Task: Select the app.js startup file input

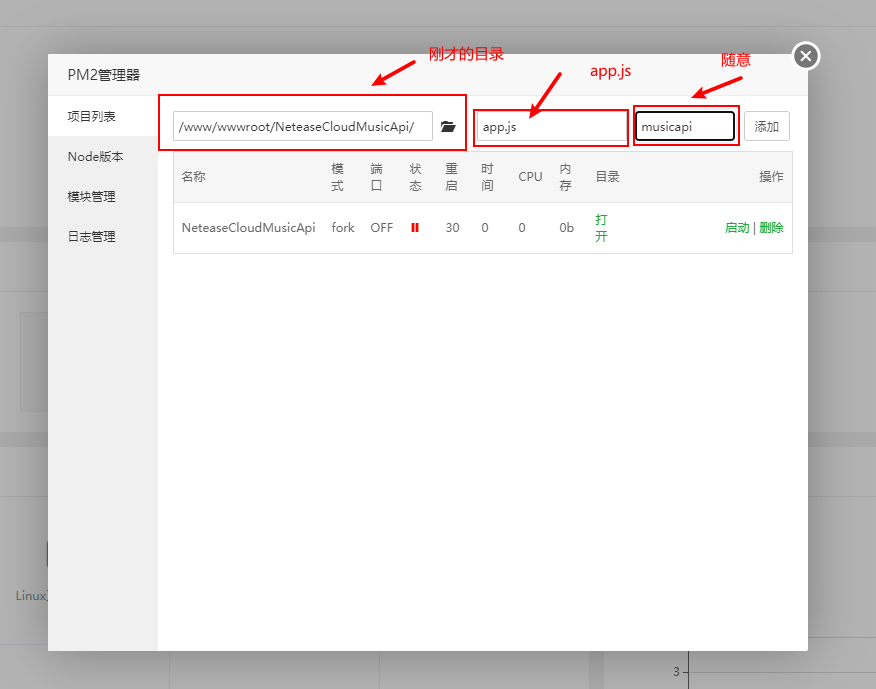Action: [x=550, y=126]
